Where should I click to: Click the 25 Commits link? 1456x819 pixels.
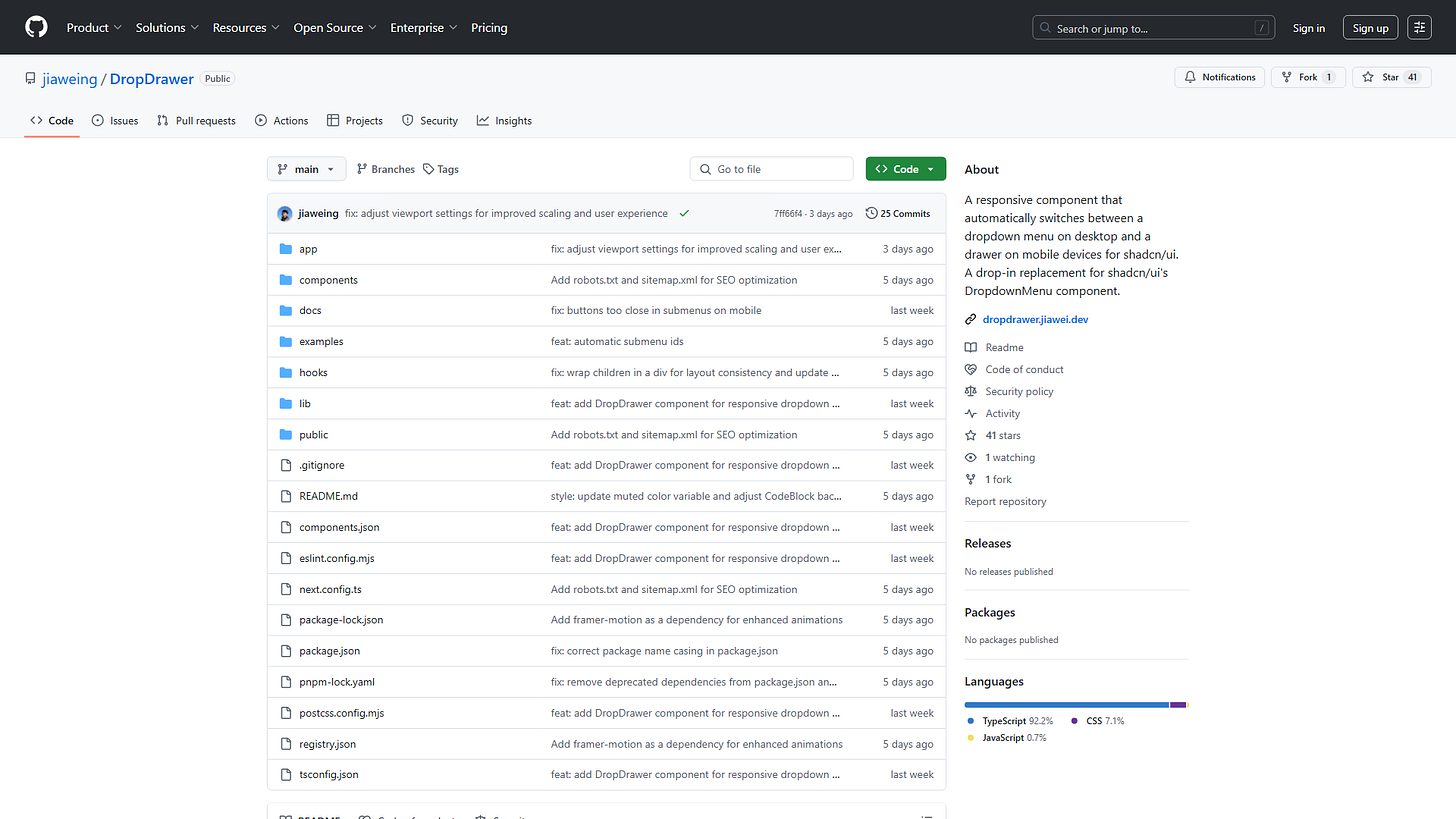[898, 213]
